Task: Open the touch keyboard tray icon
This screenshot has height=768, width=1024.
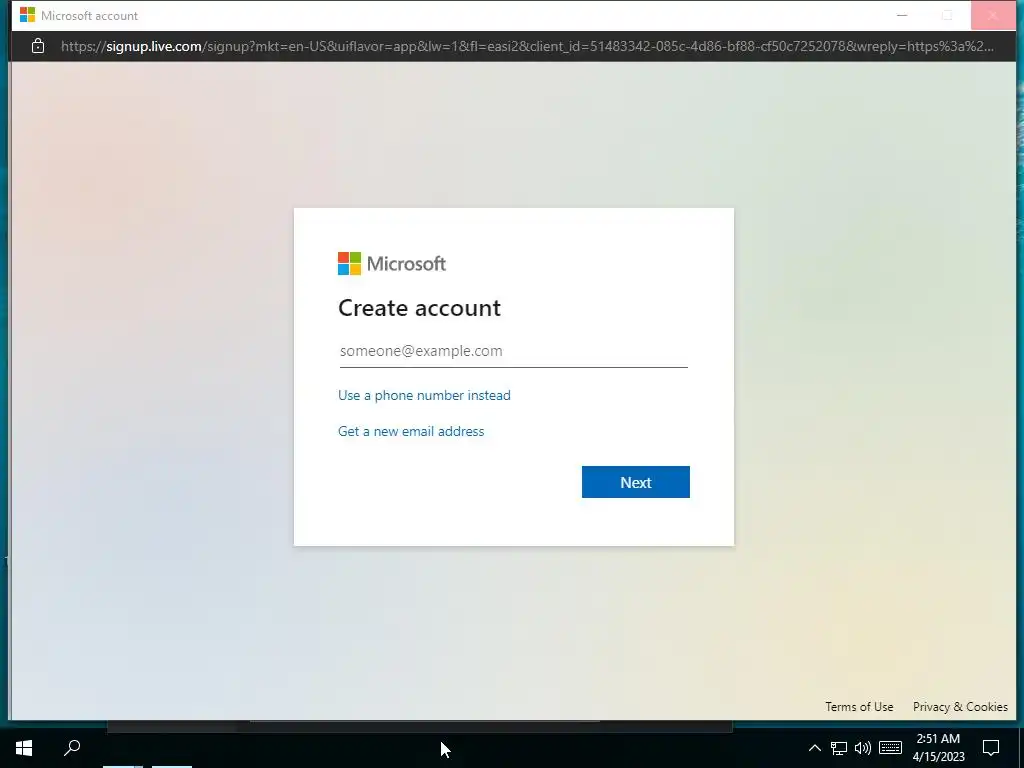Action: pyautogui.click(x=890, y=748)
